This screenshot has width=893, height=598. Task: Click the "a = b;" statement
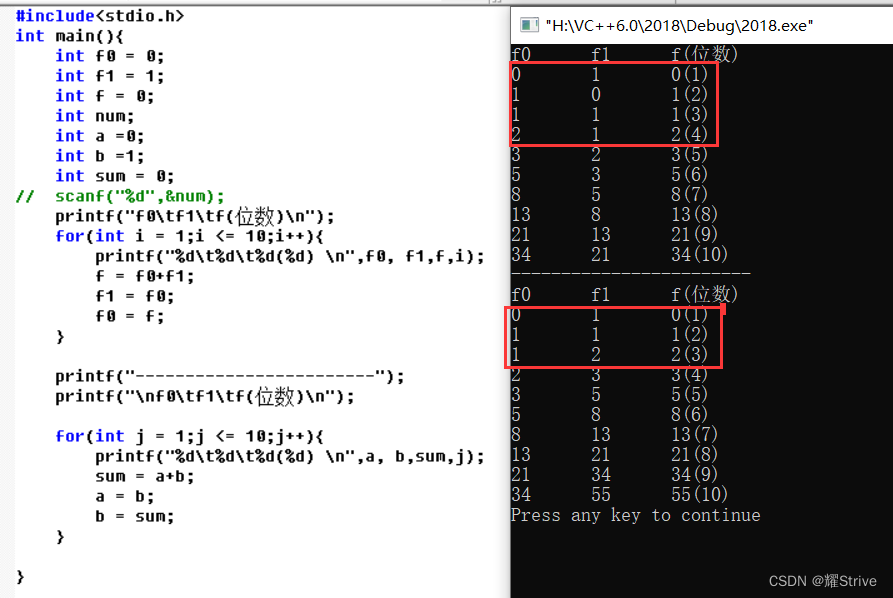click(124, 497)
